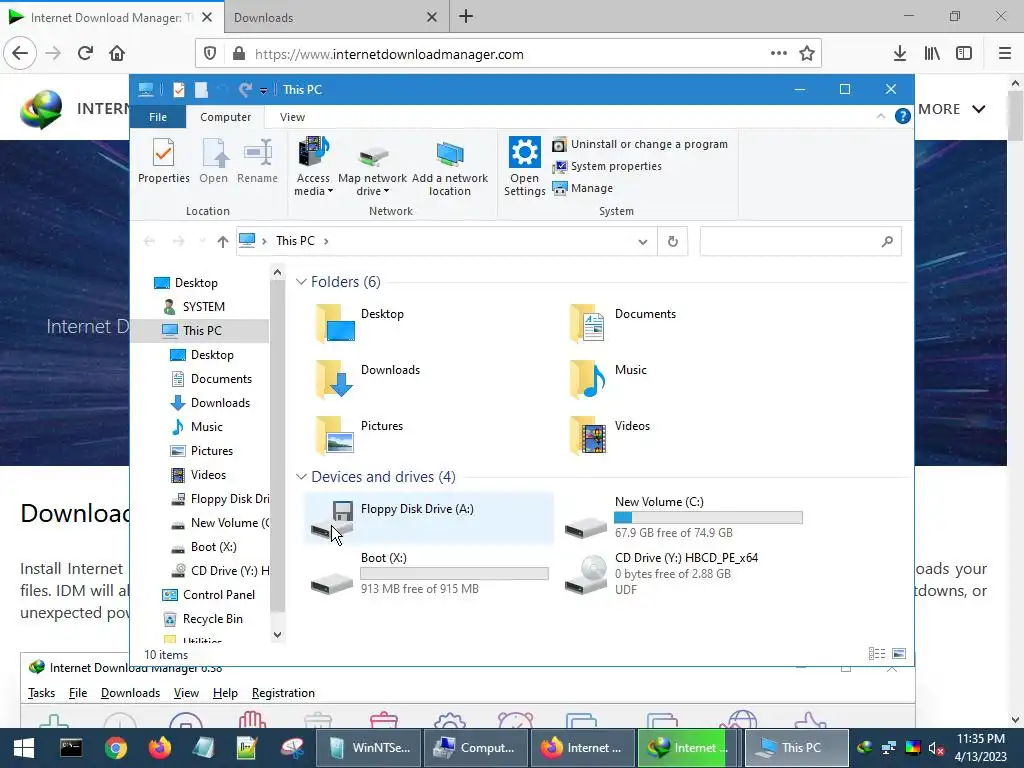Select Floppy Disk Drive (A:) item
The image size is (1024, 768).
pos(429,519)
